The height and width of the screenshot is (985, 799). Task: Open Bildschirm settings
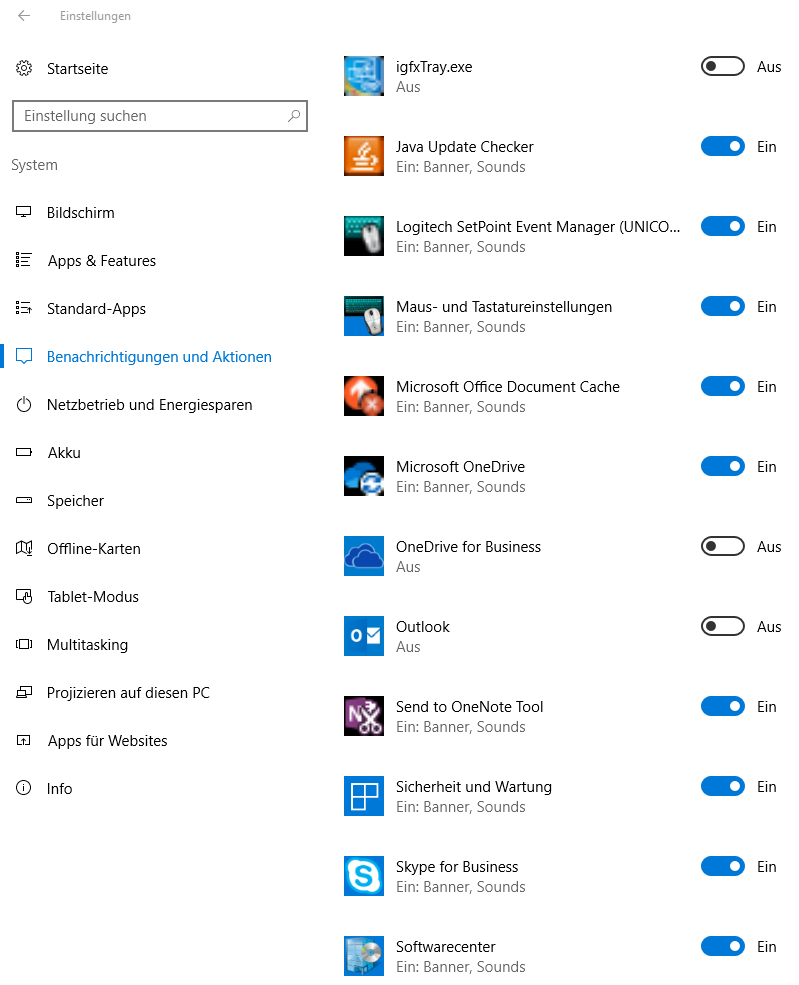80,212
